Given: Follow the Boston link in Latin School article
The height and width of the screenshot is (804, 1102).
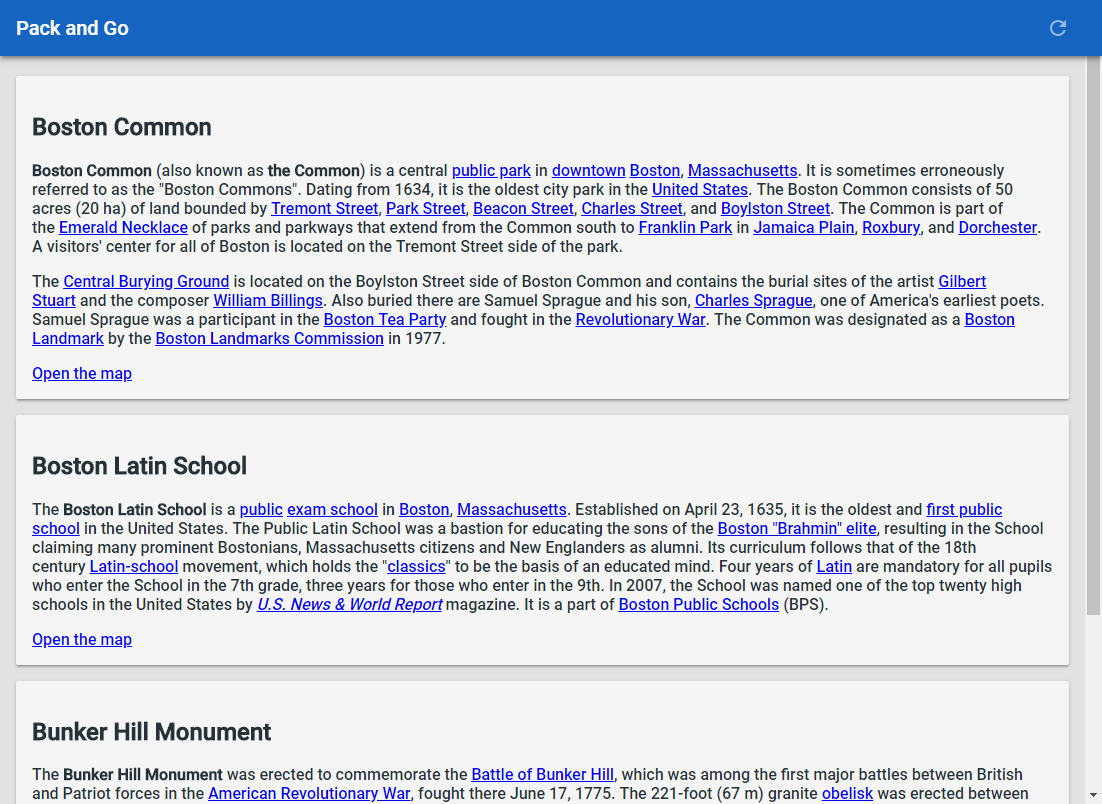Looking at the screenshot, I should pyautogui.click(x=424, y=510).
